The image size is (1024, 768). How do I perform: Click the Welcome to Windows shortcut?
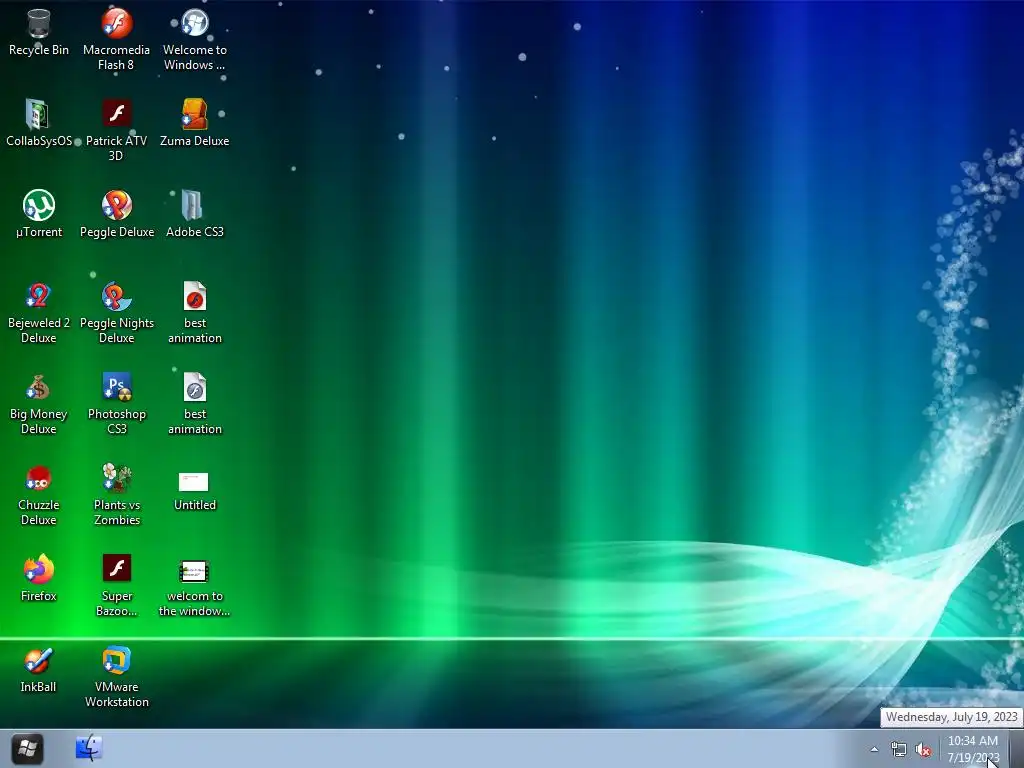pyautogui.click(x=195, y=39)
